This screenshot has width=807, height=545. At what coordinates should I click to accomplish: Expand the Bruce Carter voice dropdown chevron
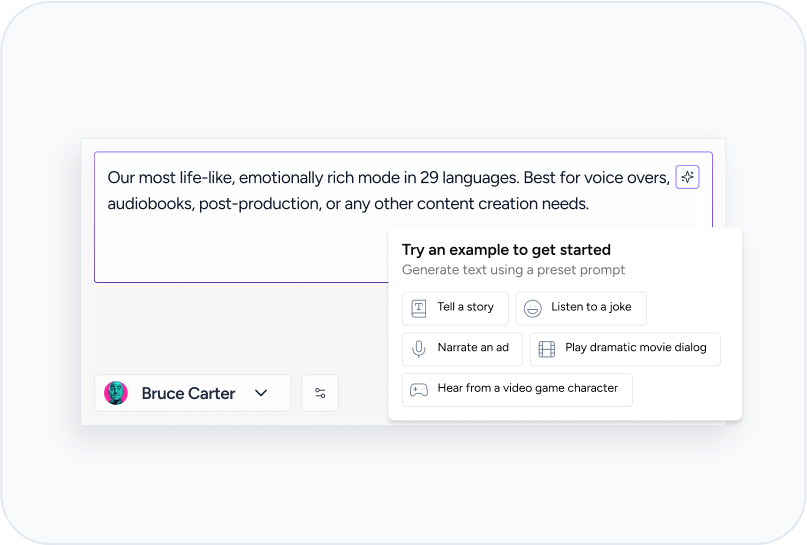261,393
